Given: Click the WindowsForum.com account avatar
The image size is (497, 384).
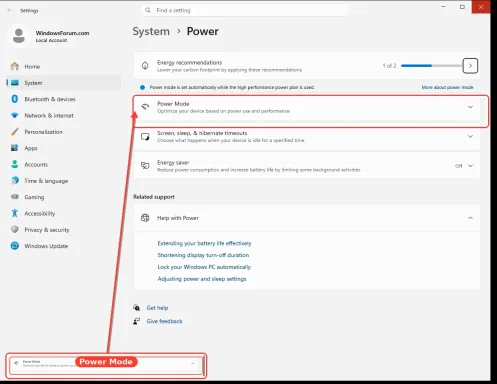Looking at the screenshot, I should [19, 36].
